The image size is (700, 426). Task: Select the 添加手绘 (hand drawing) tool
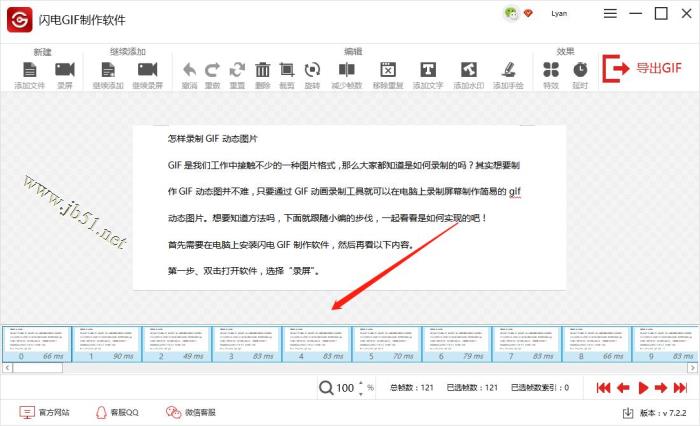508,70
